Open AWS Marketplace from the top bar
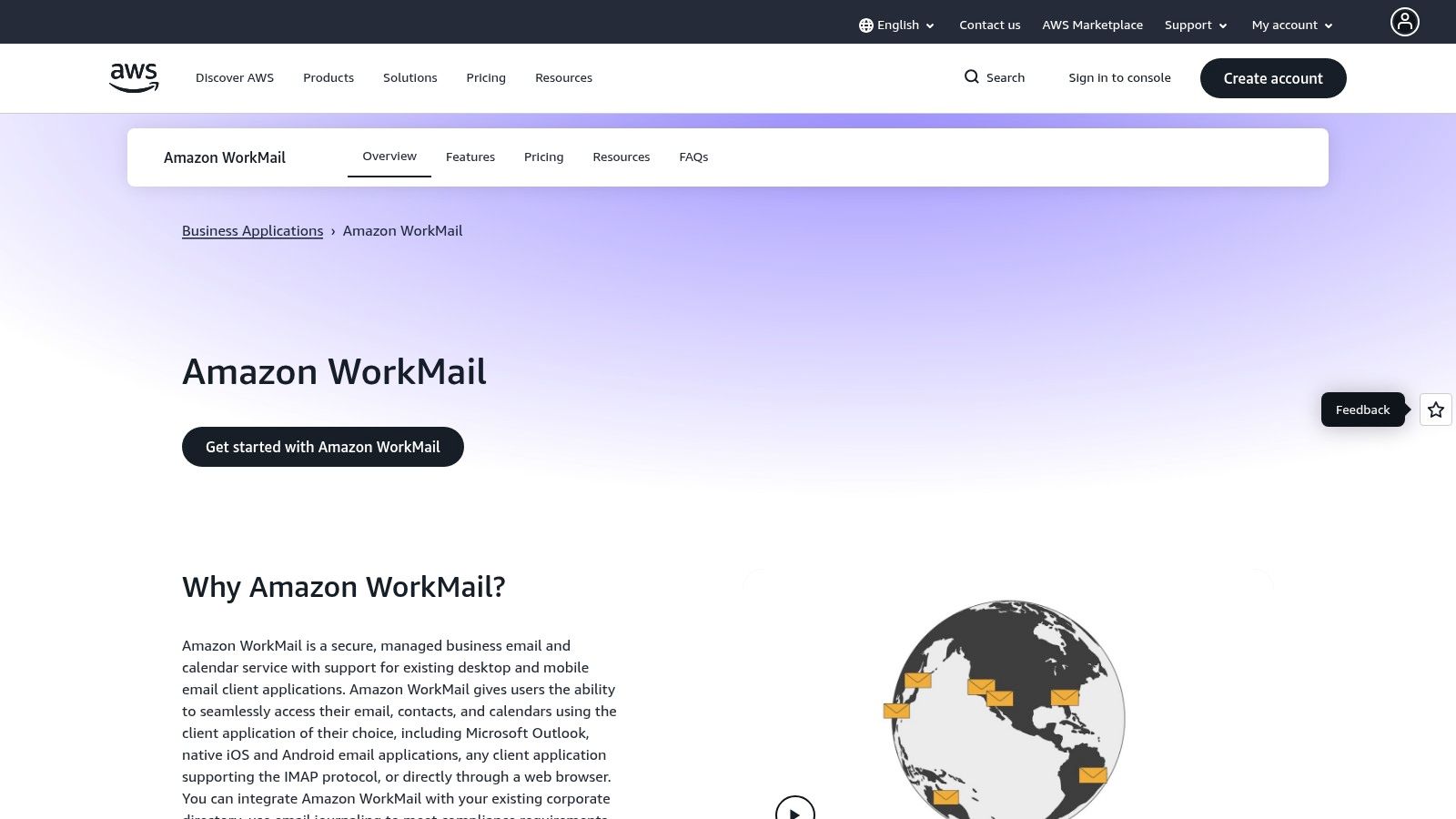The height and width of the screenshot is (819, 1456). point(1092,25)
